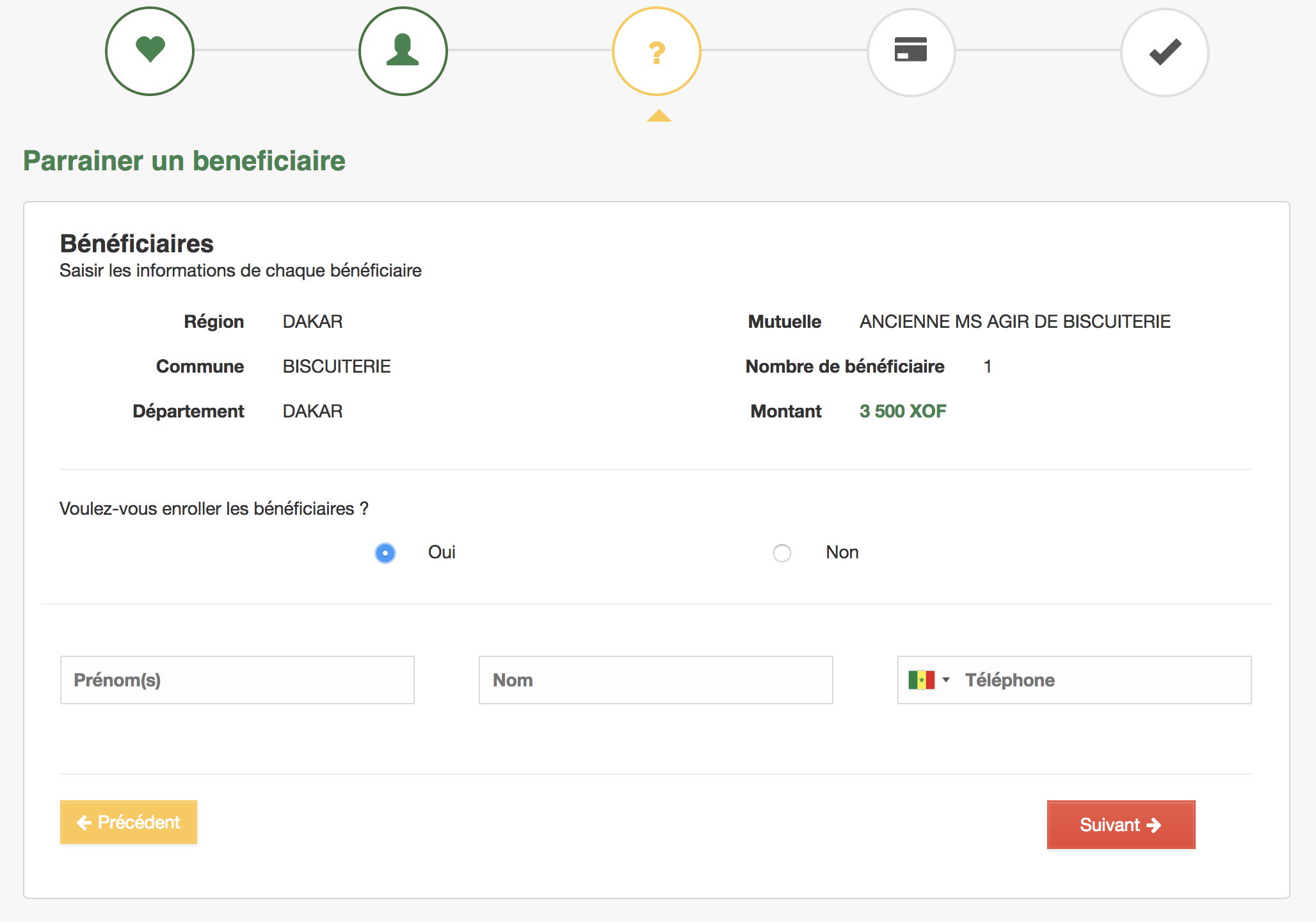Viewport: 1316px width, 922px height.
Task: Click the left arrow on Précédent
Action: [84, 823]
